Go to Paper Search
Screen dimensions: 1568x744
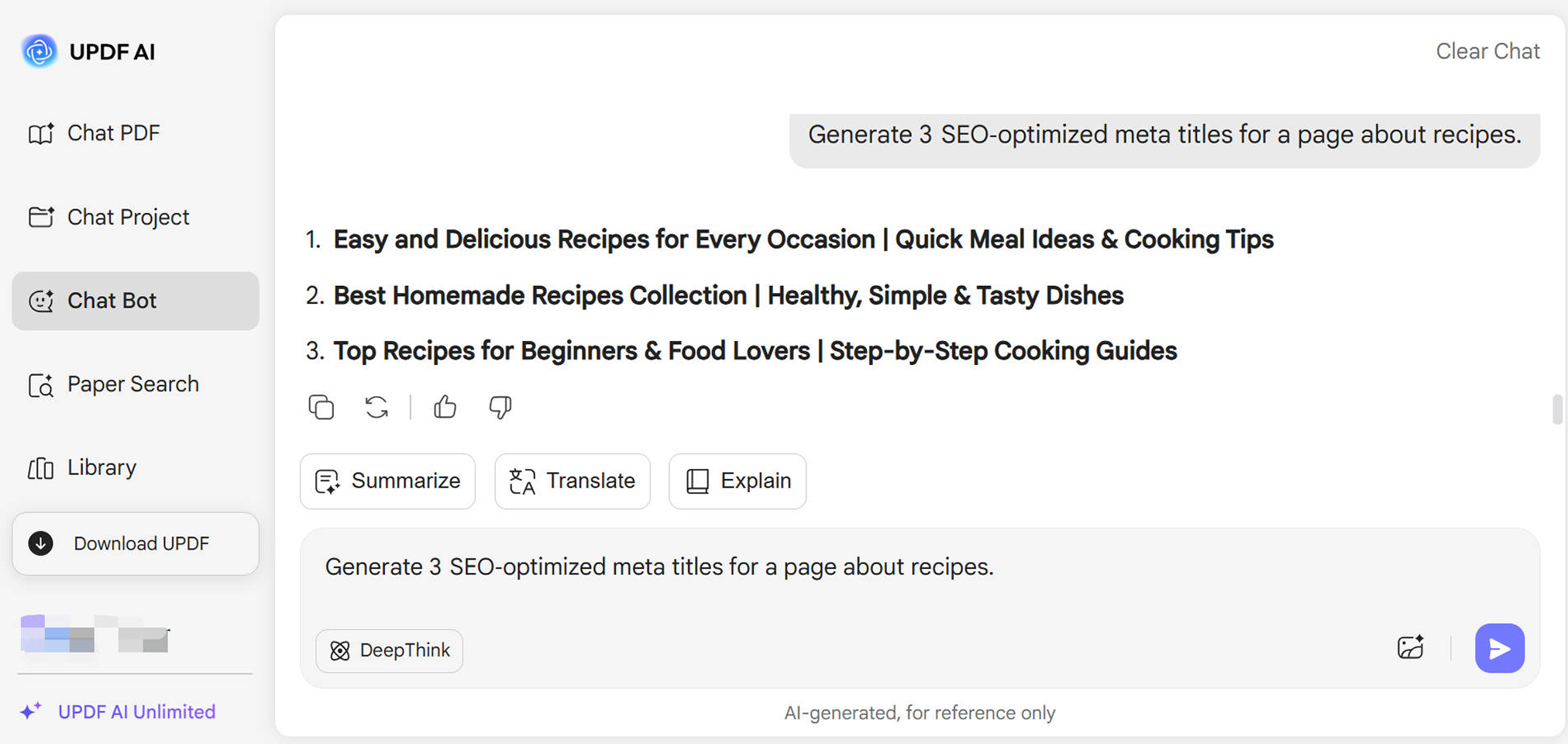tap(132, 384)
